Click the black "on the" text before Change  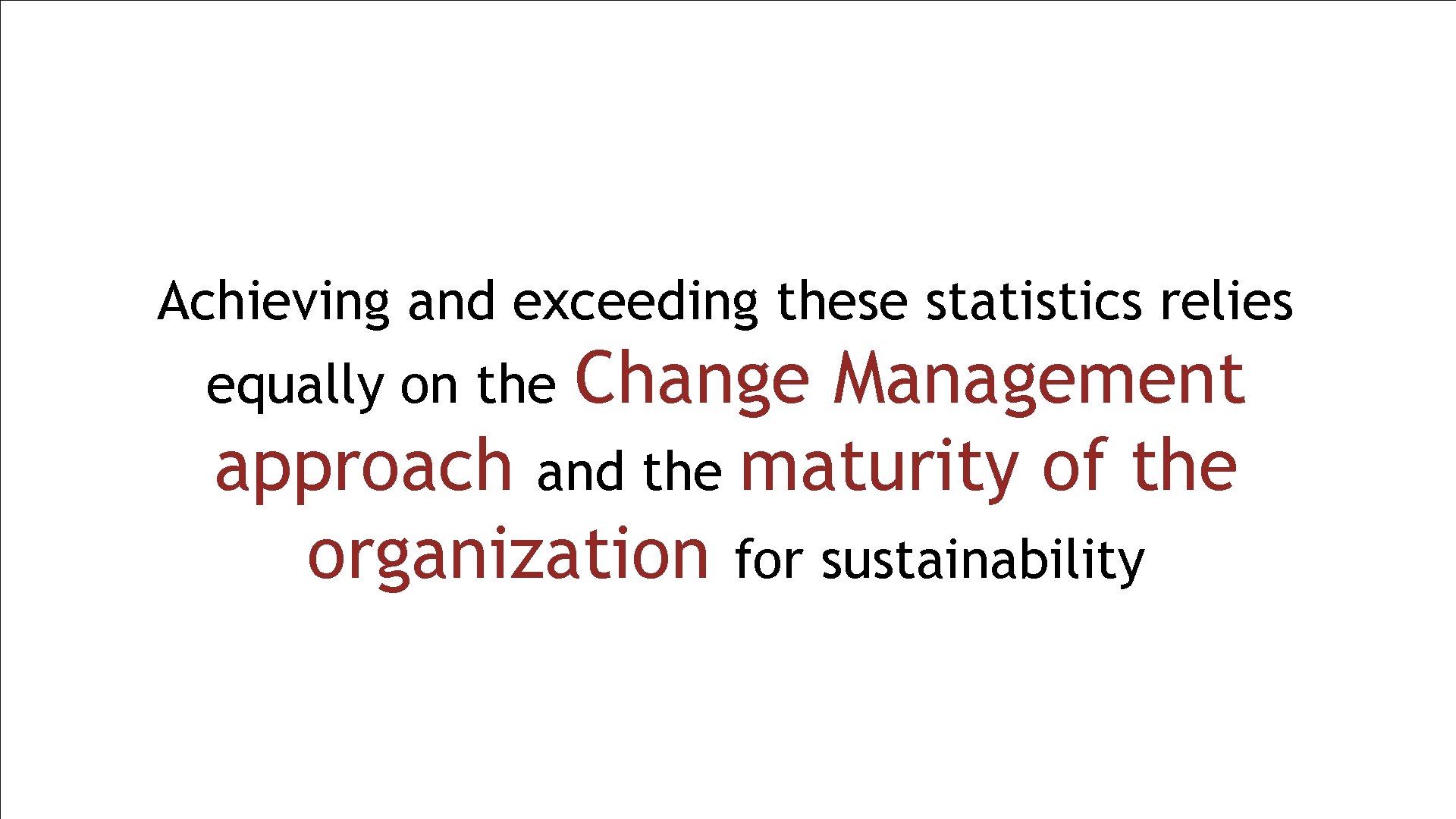pos(479,385)
